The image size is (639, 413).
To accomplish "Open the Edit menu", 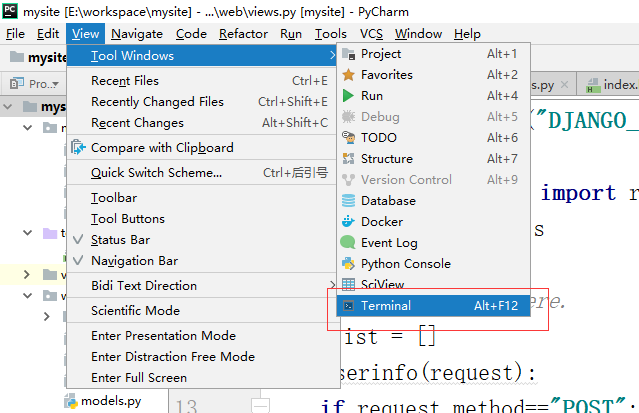I will (x=48, y=34).
